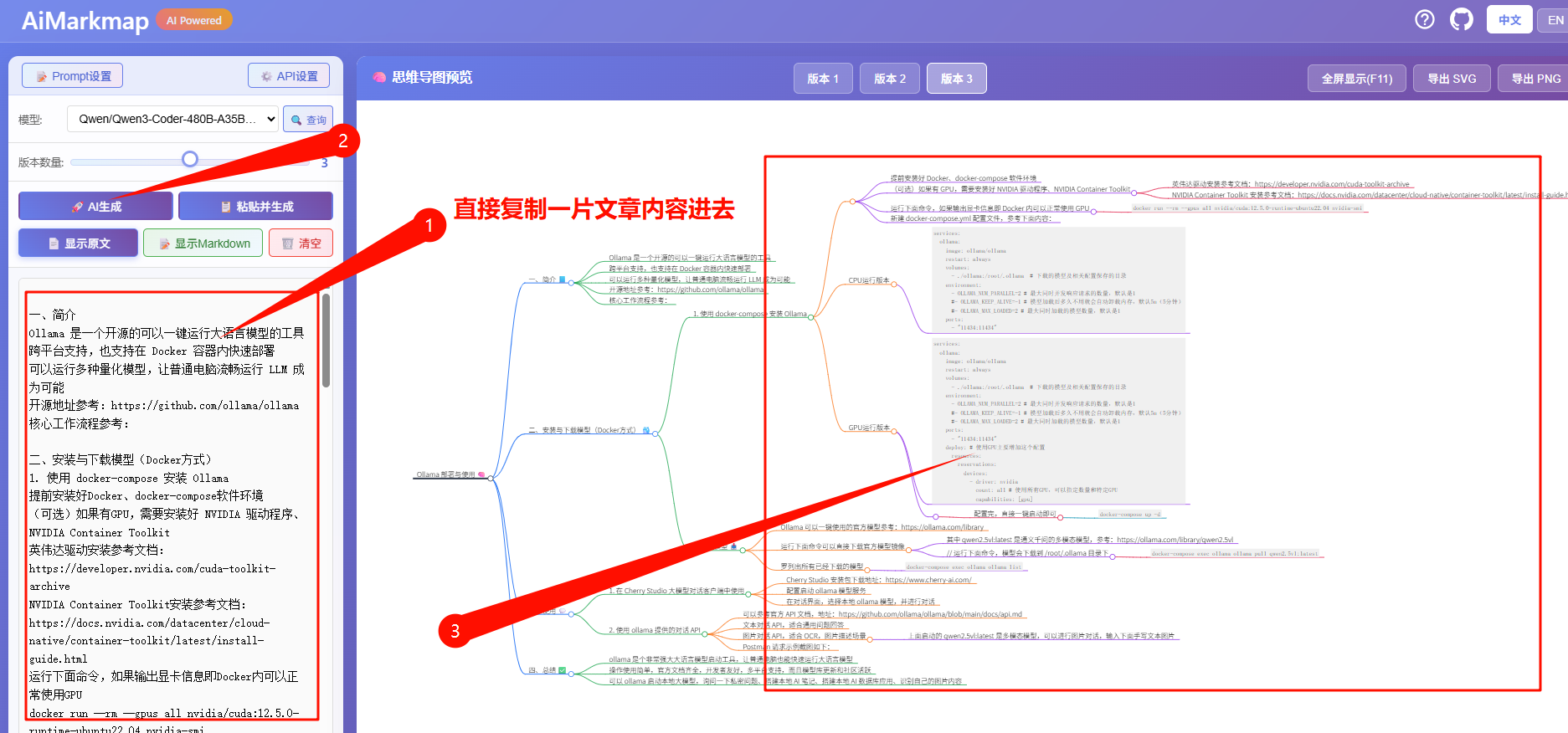
Task: Click the AiMarkmap logo title
Action: (85, 21)
